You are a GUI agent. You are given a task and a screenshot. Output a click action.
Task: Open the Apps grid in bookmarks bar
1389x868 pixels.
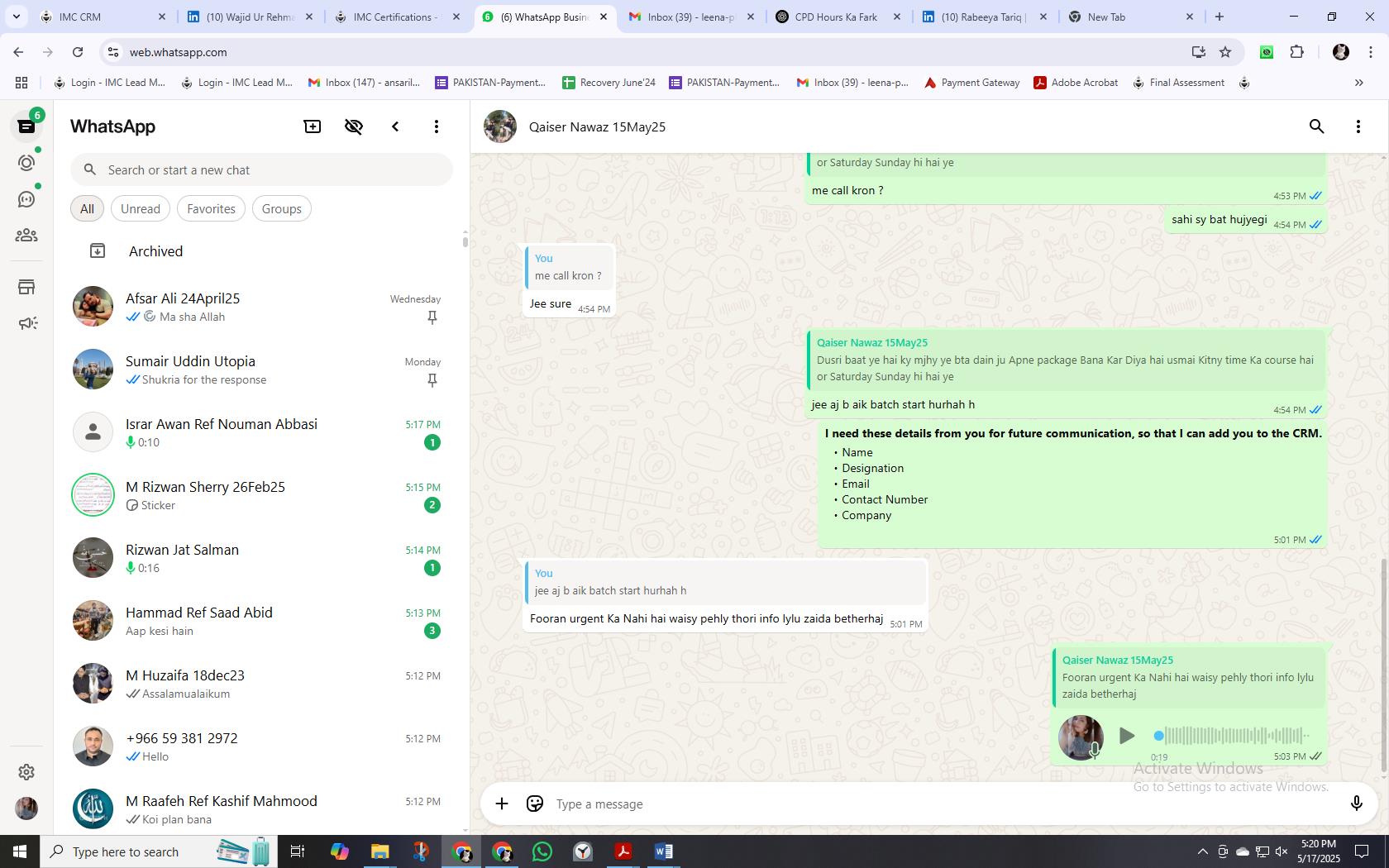tap(21, 83)
